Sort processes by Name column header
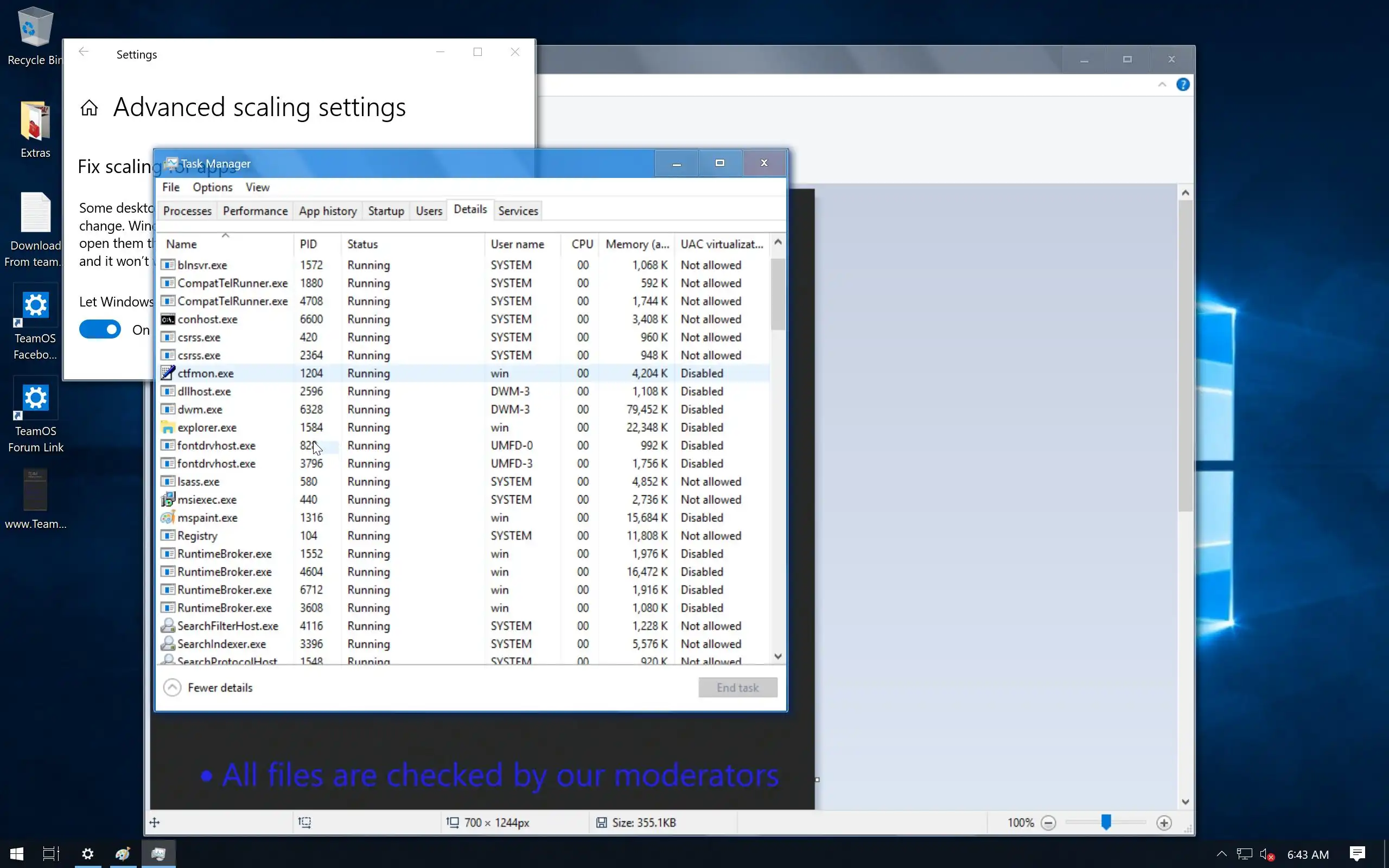1389x868 pixels. 181,244
